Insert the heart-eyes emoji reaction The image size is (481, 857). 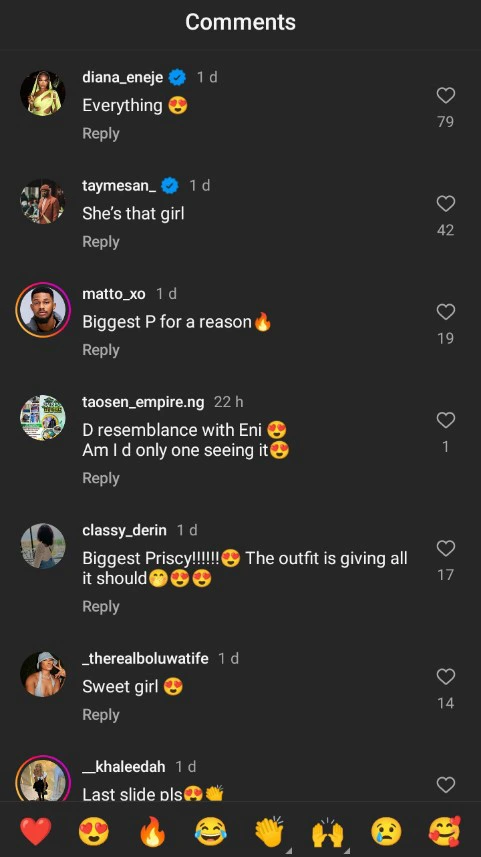click(x=93, y=831)
